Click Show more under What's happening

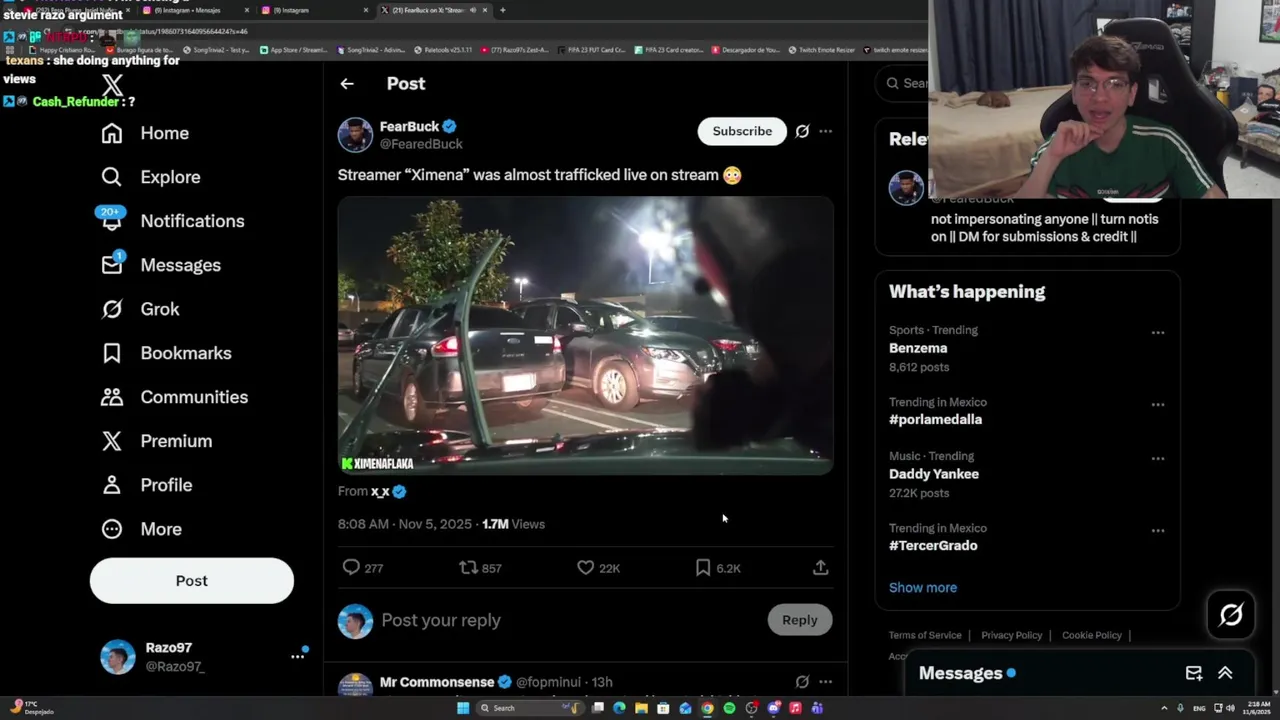coord(923,588)
